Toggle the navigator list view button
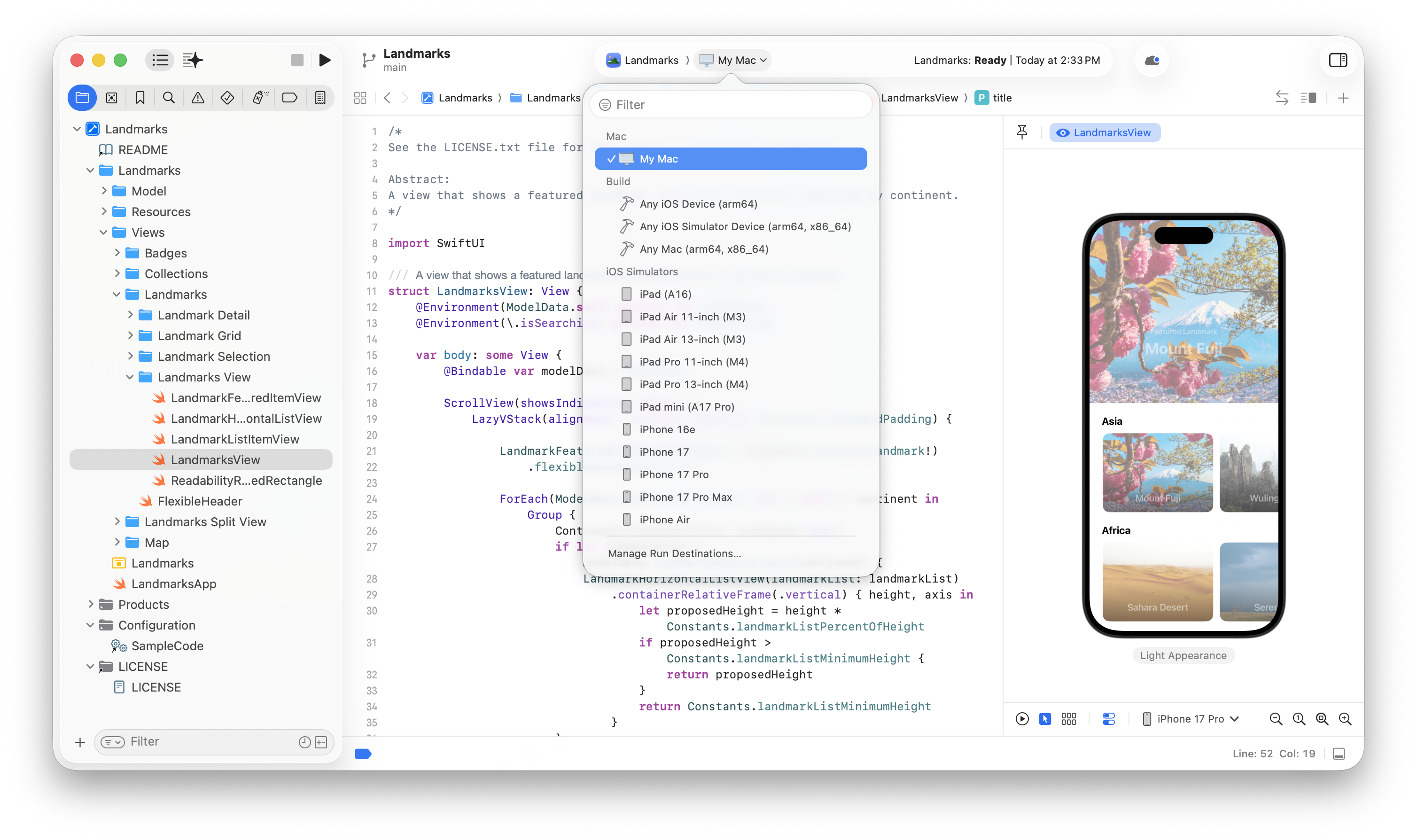 point(160,60)
